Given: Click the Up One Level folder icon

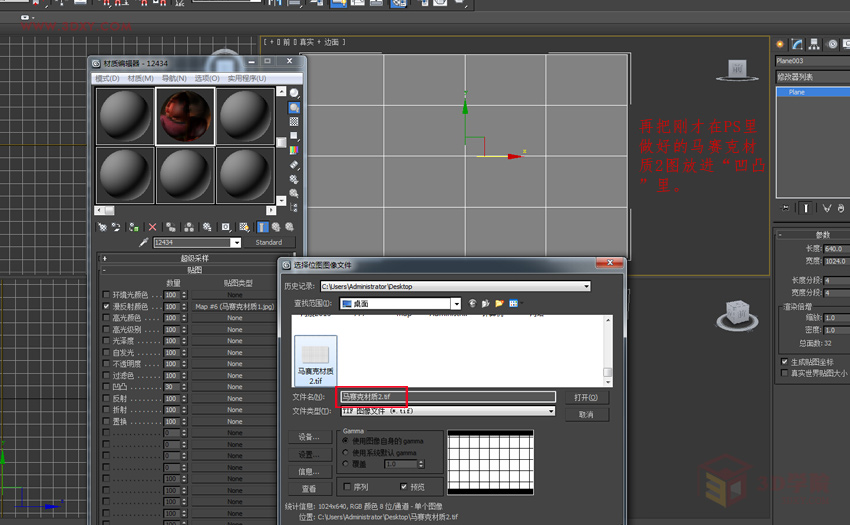Looking at the screenshot, I should tap(486, 304).
